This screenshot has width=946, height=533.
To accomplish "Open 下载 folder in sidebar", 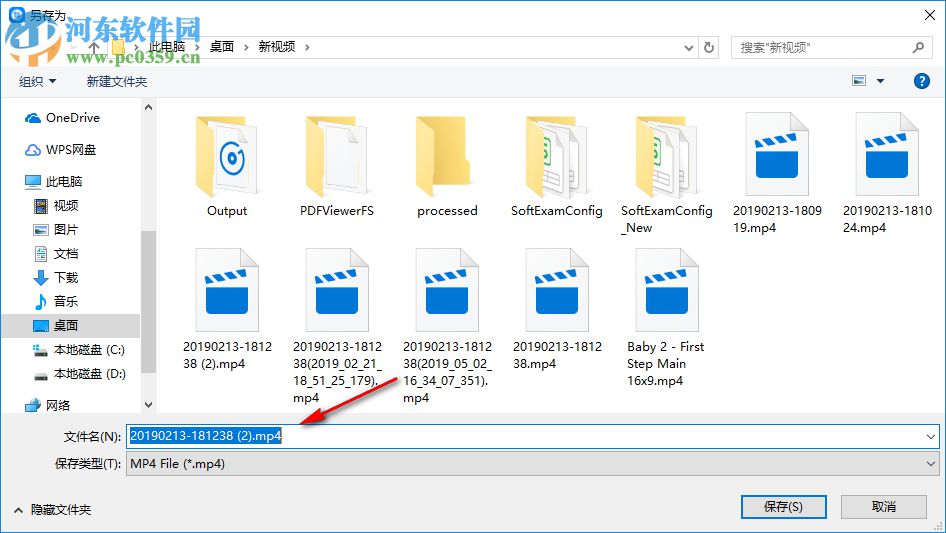I will (x=56, y=278).
